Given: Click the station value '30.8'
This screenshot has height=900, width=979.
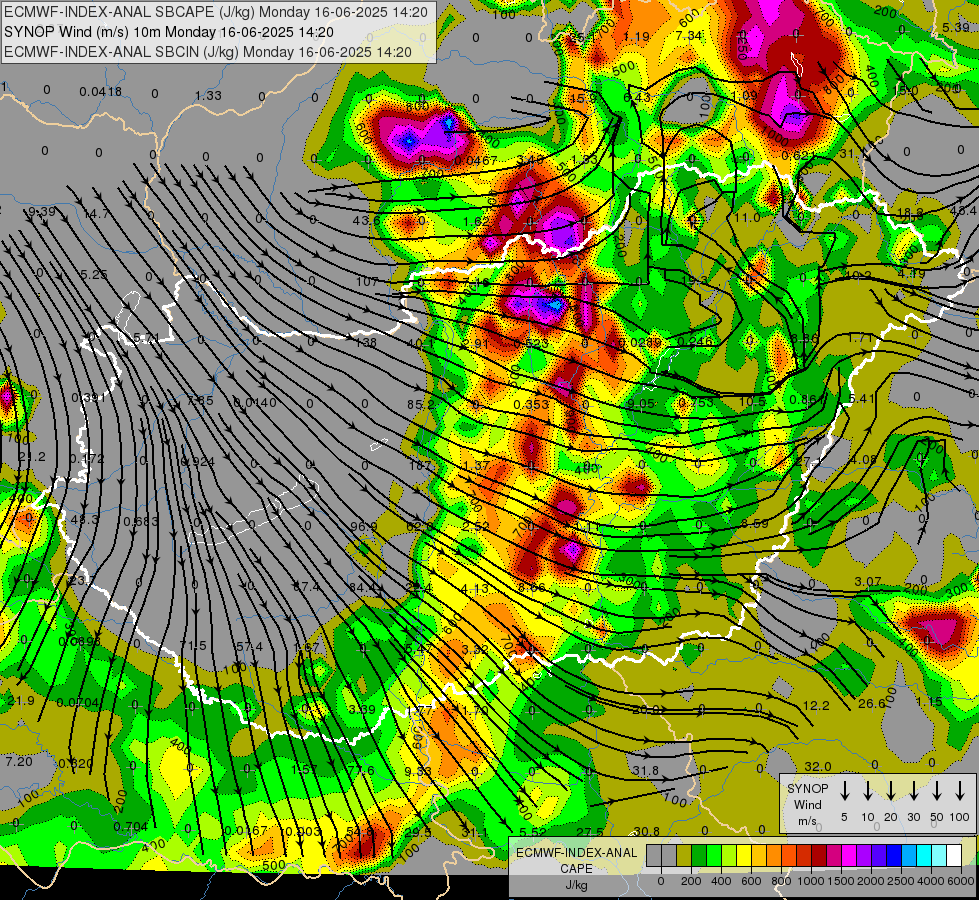Looking at the screenshot, I should [x=646, y=831].
